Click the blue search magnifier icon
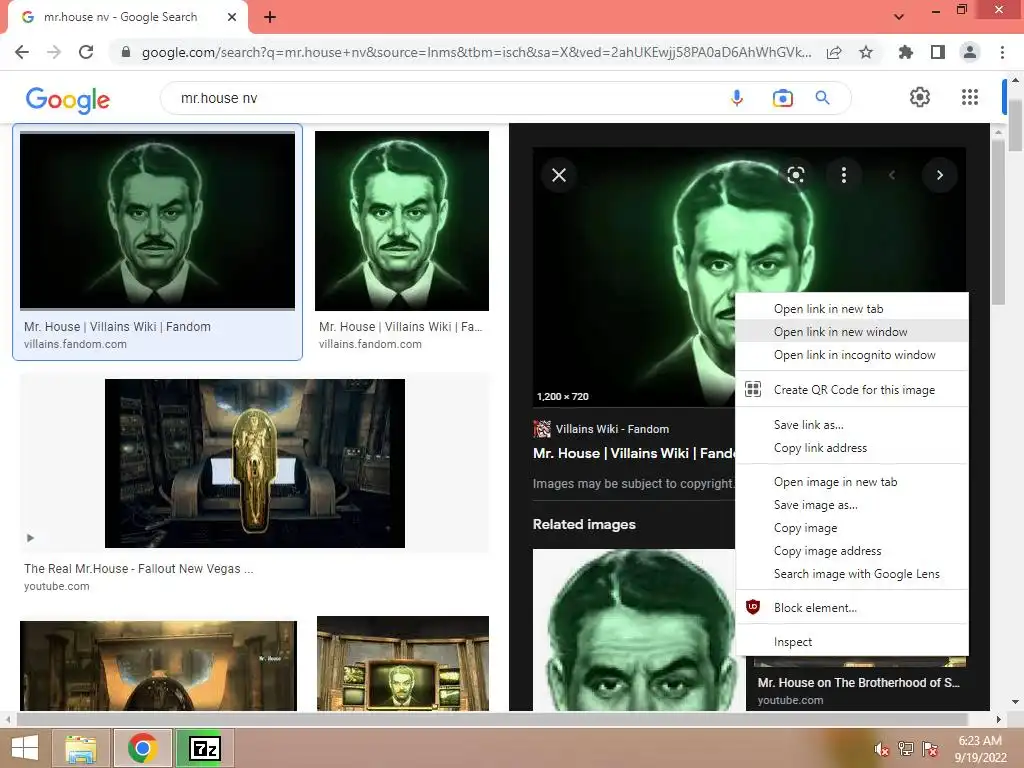 [822, 98]
